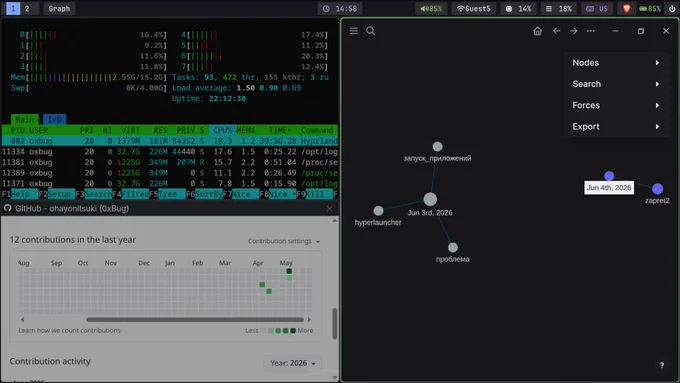Click the power icon in top bar
The image size is (680, 383).
coord(672,9)
